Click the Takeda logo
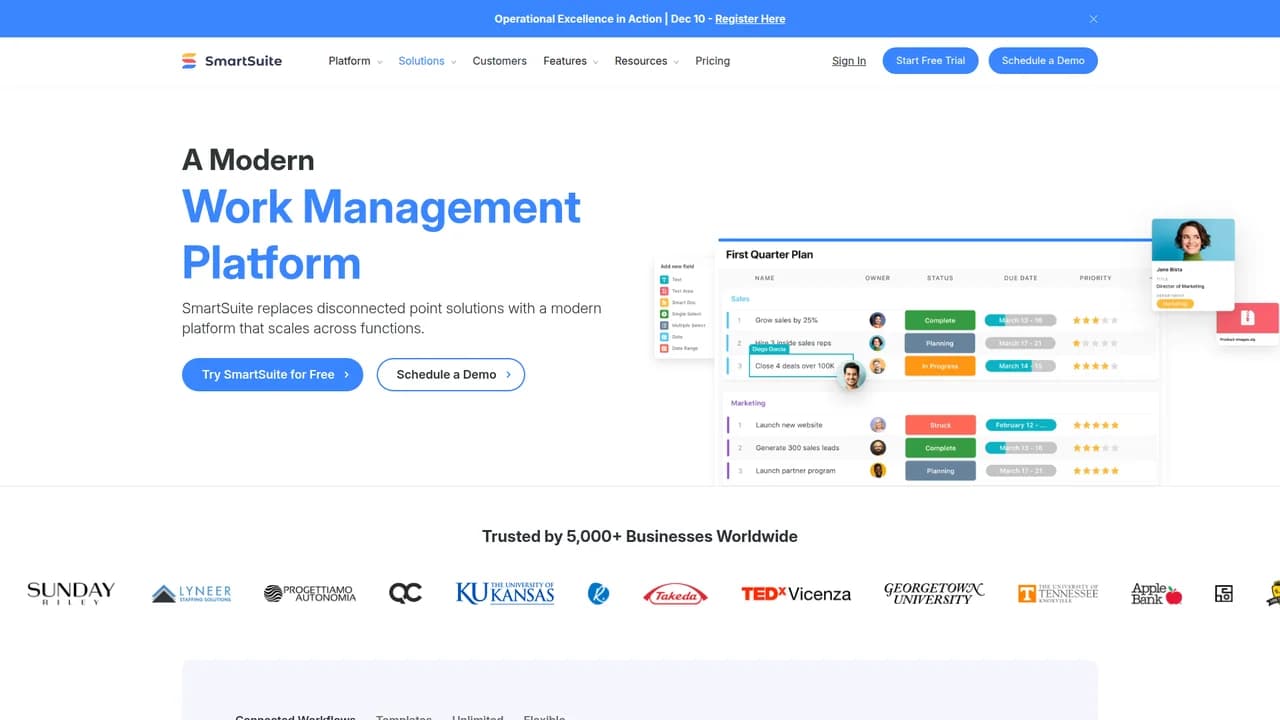The image size is (1280, 720). pyautogui.click(x=675, y=594)
